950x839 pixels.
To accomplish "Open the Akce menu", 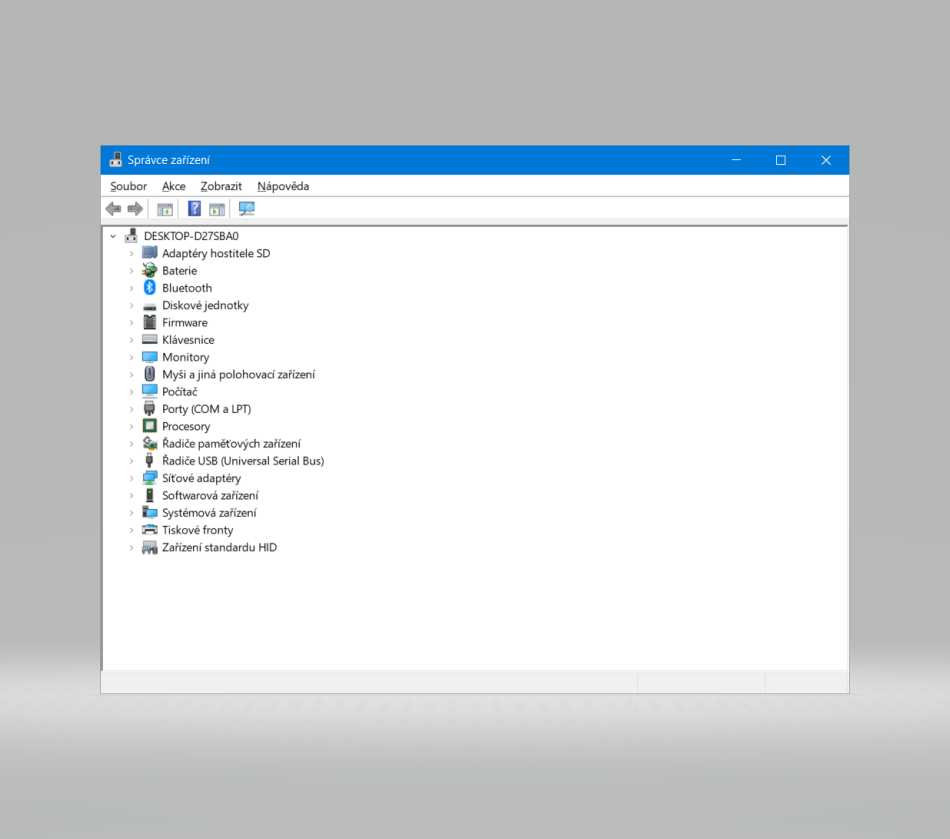I will [x=174, y=186].
